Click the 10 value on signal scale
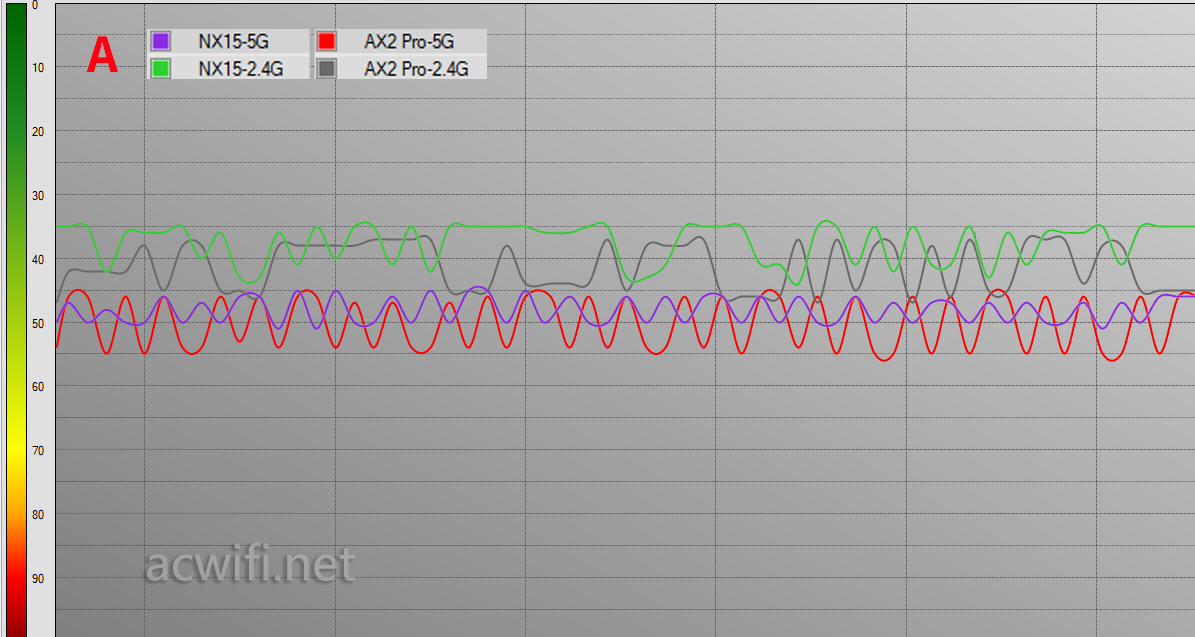Image resolution: width=1195 pixels, height=637 pixels. click(38, 68)
